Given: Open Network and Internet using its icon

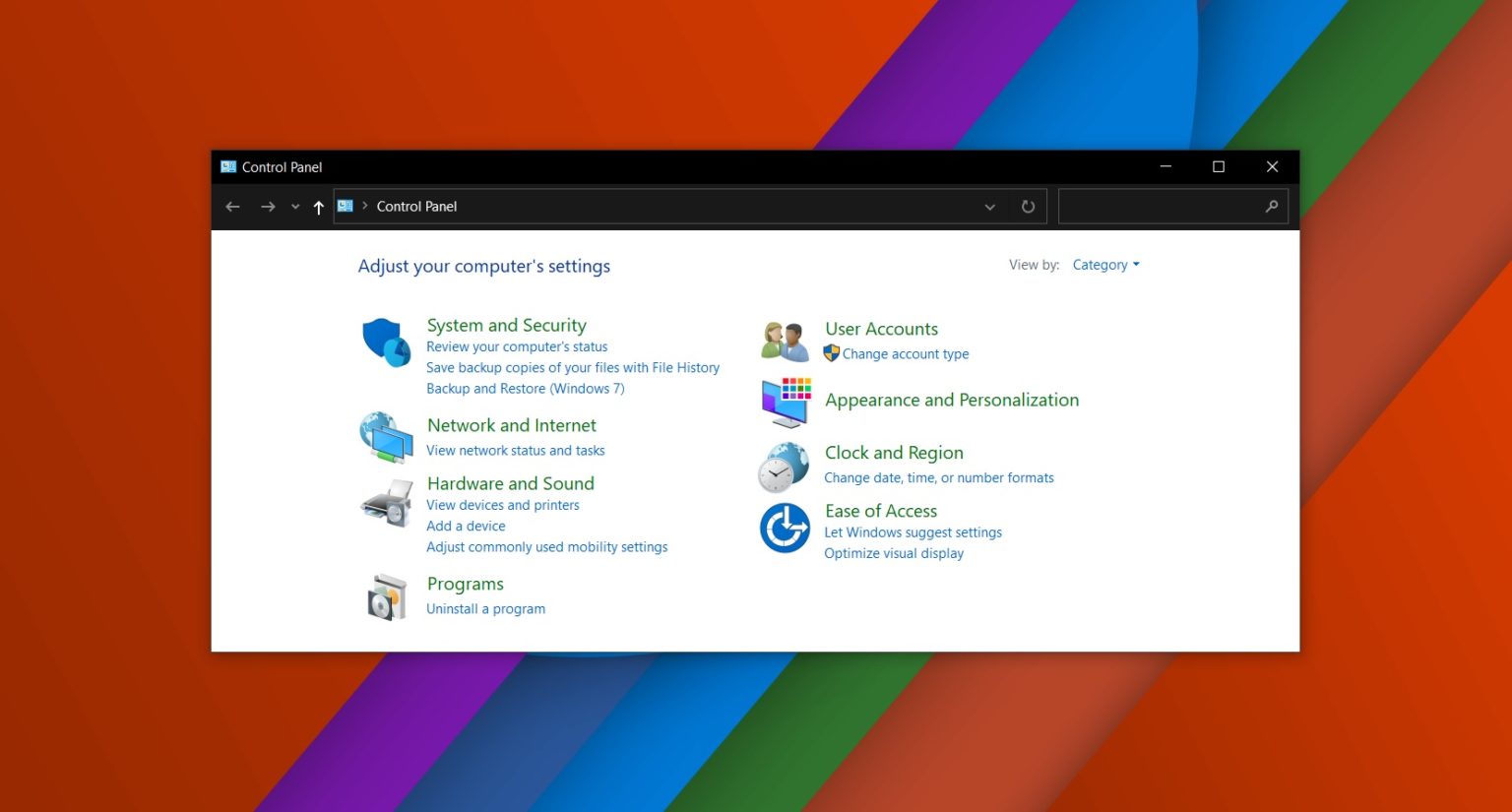Looking at the screenshot, I should (386, 437).
